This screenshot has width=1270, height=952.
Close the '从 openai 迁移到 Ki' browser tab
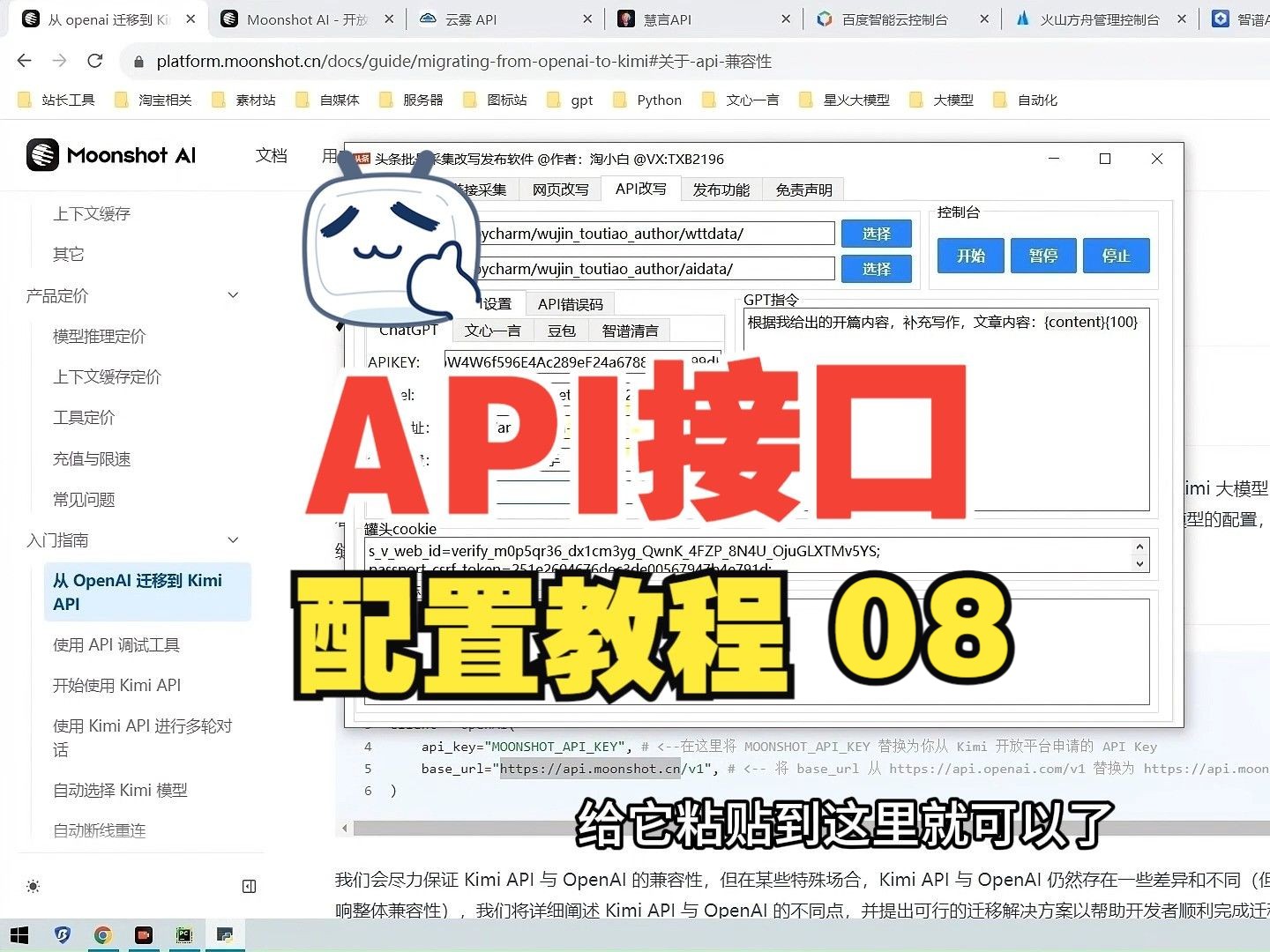point(190,19)
